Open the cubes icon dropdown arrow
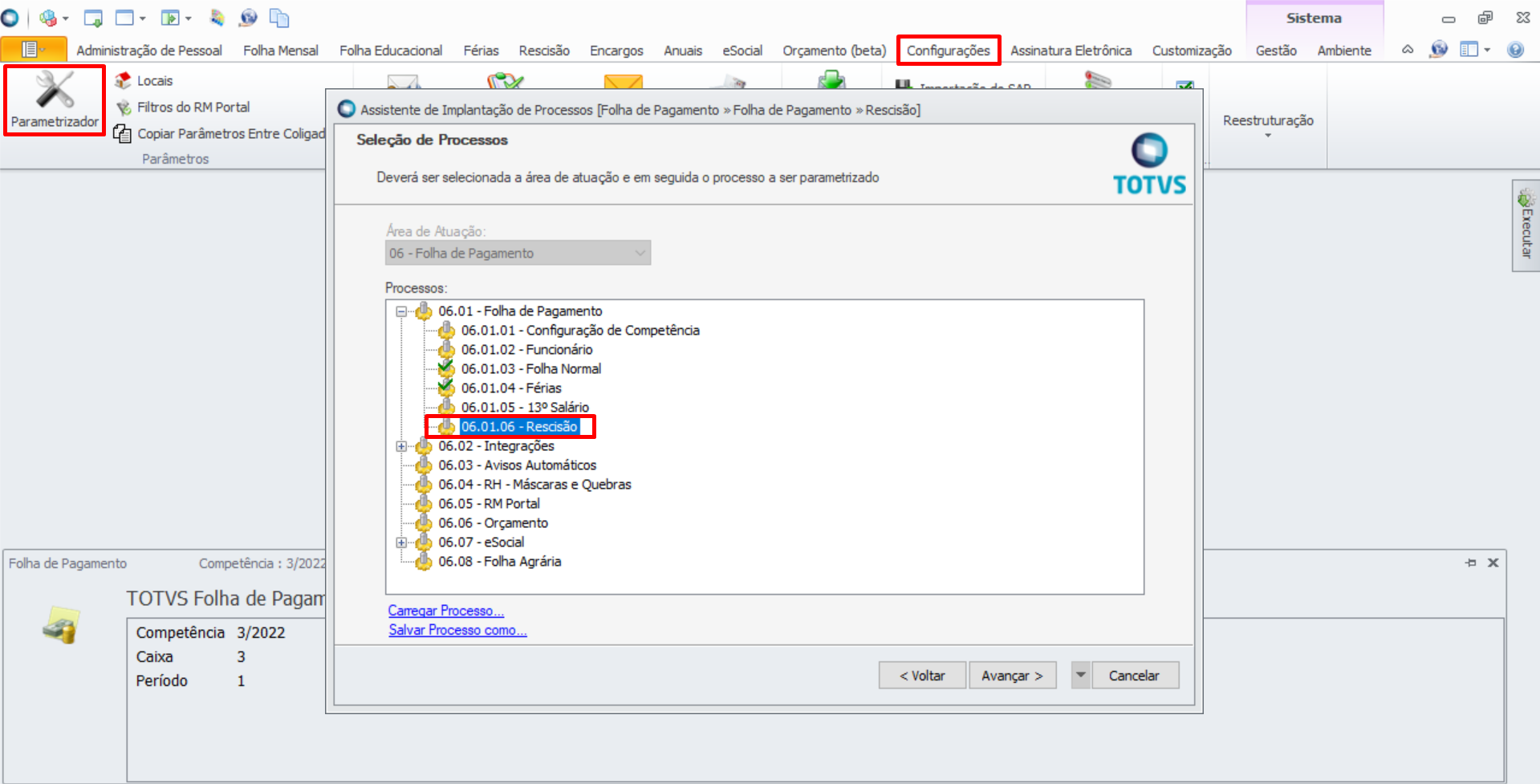This screenshot has height=784, width=1540. [x=65, y=18]
